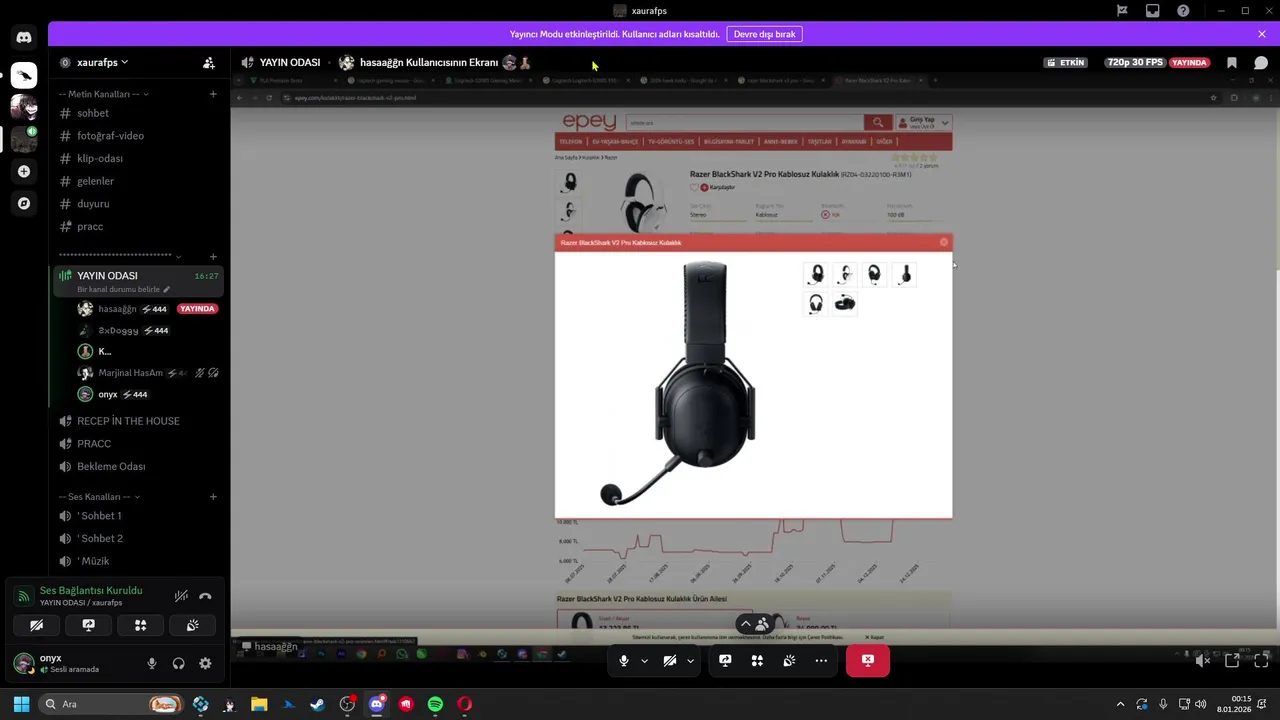Open Discord direct messages home icon
The image size is (1280, 720).
(24, 38)
